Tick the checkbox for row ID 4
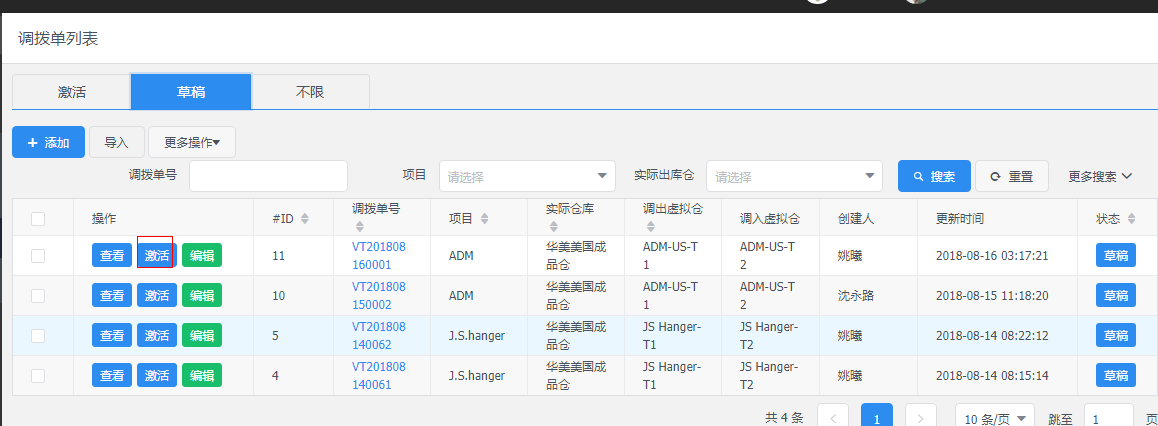The image size is (1158, 426). pyautogui.click(x=38, y=376)
